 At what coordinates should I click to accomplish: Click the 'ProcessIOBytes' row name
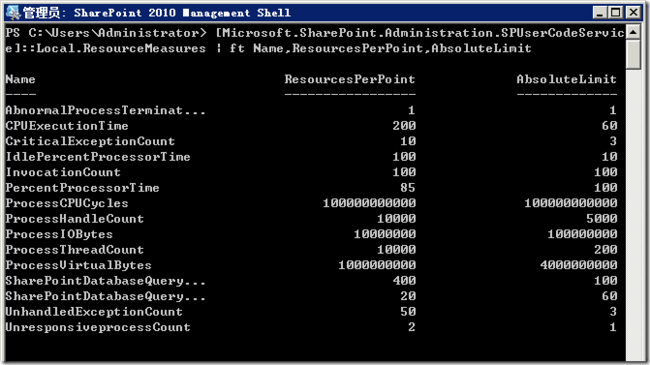(x=59, y=234)
